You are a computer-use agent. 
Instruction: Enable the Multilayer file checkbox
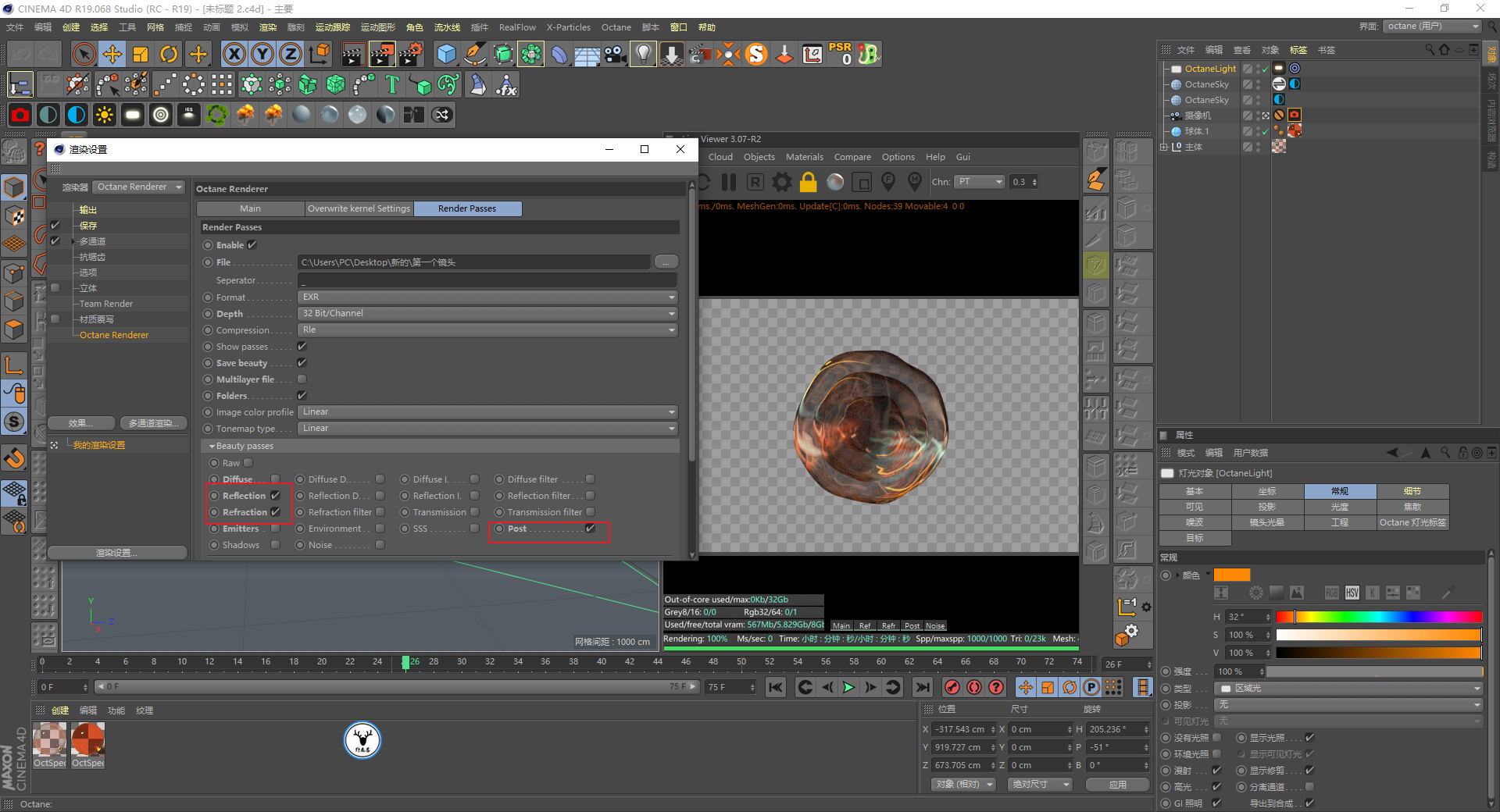[x=302, y=379]
